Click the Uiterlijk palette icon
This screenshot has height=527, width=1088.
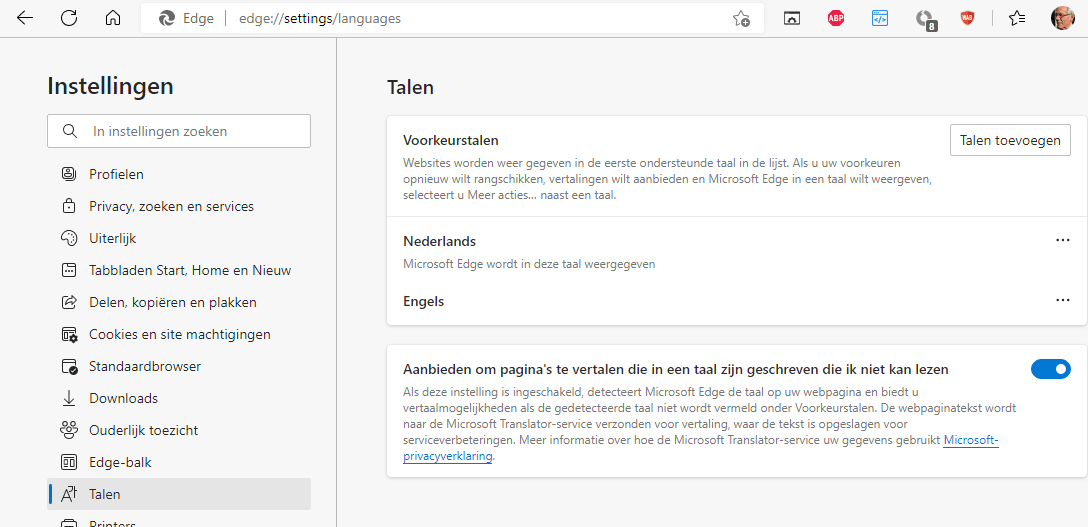(69, 238)
